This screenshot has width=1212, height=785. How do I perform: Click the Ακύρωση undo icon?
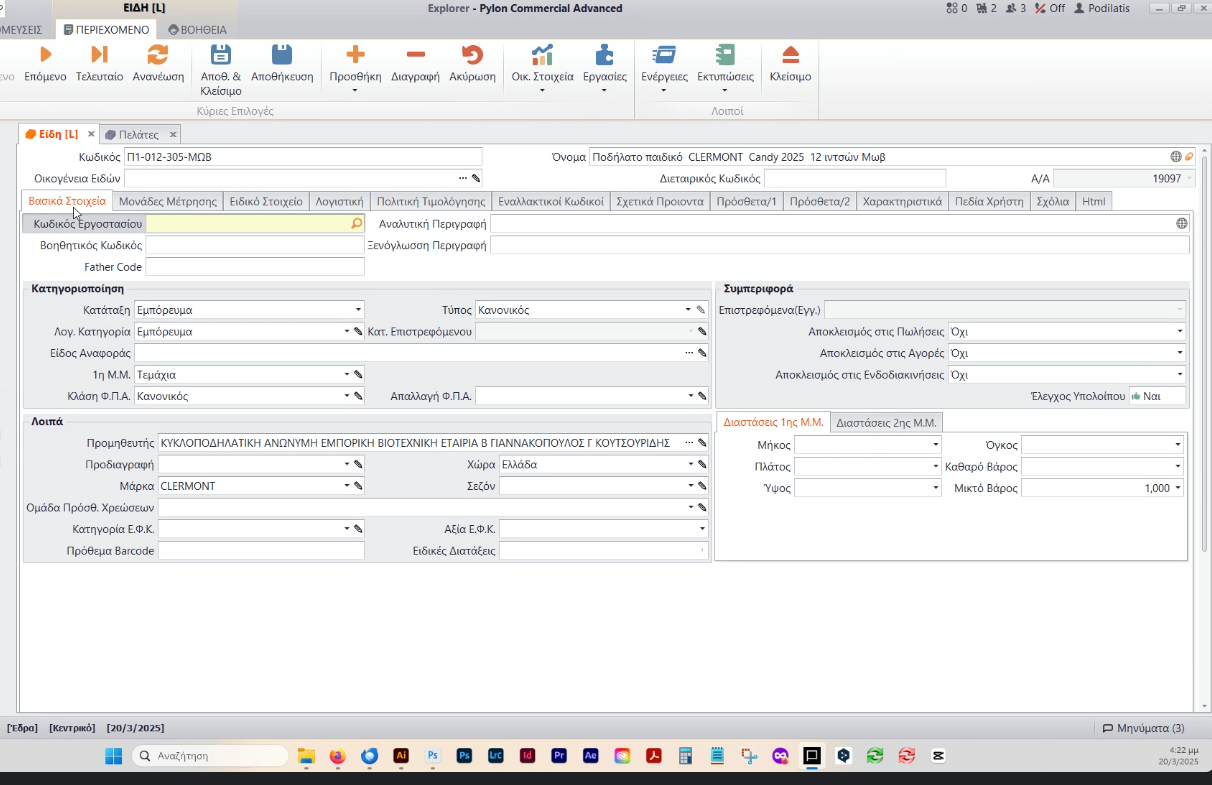point(472,55)
